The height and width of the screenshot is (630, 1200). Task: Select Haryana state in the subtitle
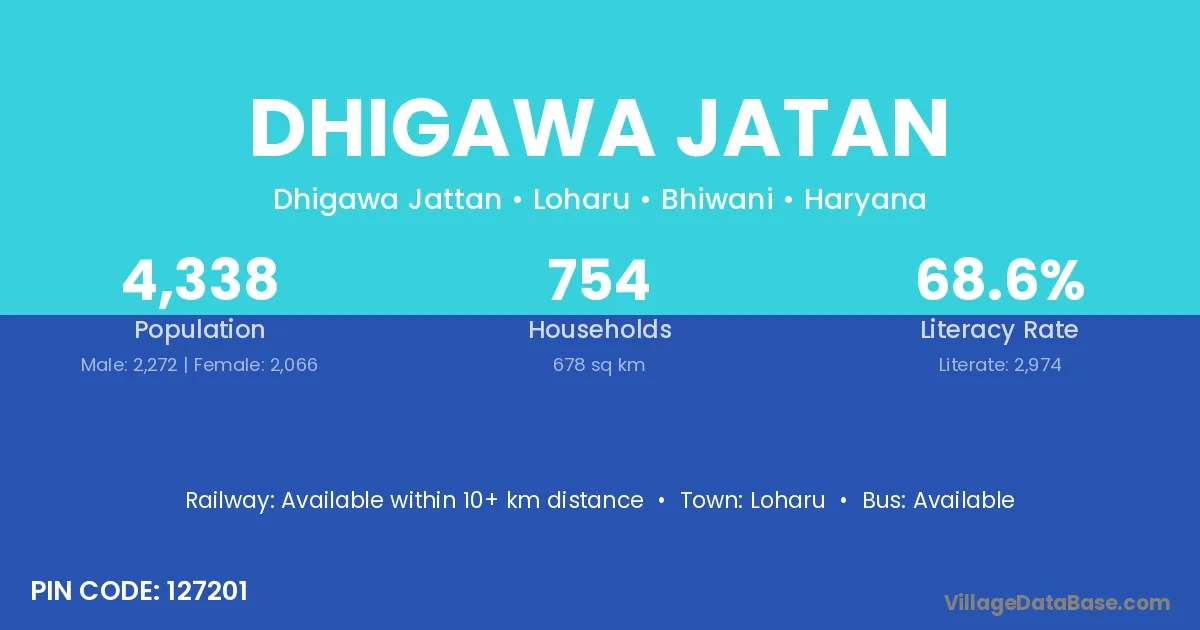(865, 200)
